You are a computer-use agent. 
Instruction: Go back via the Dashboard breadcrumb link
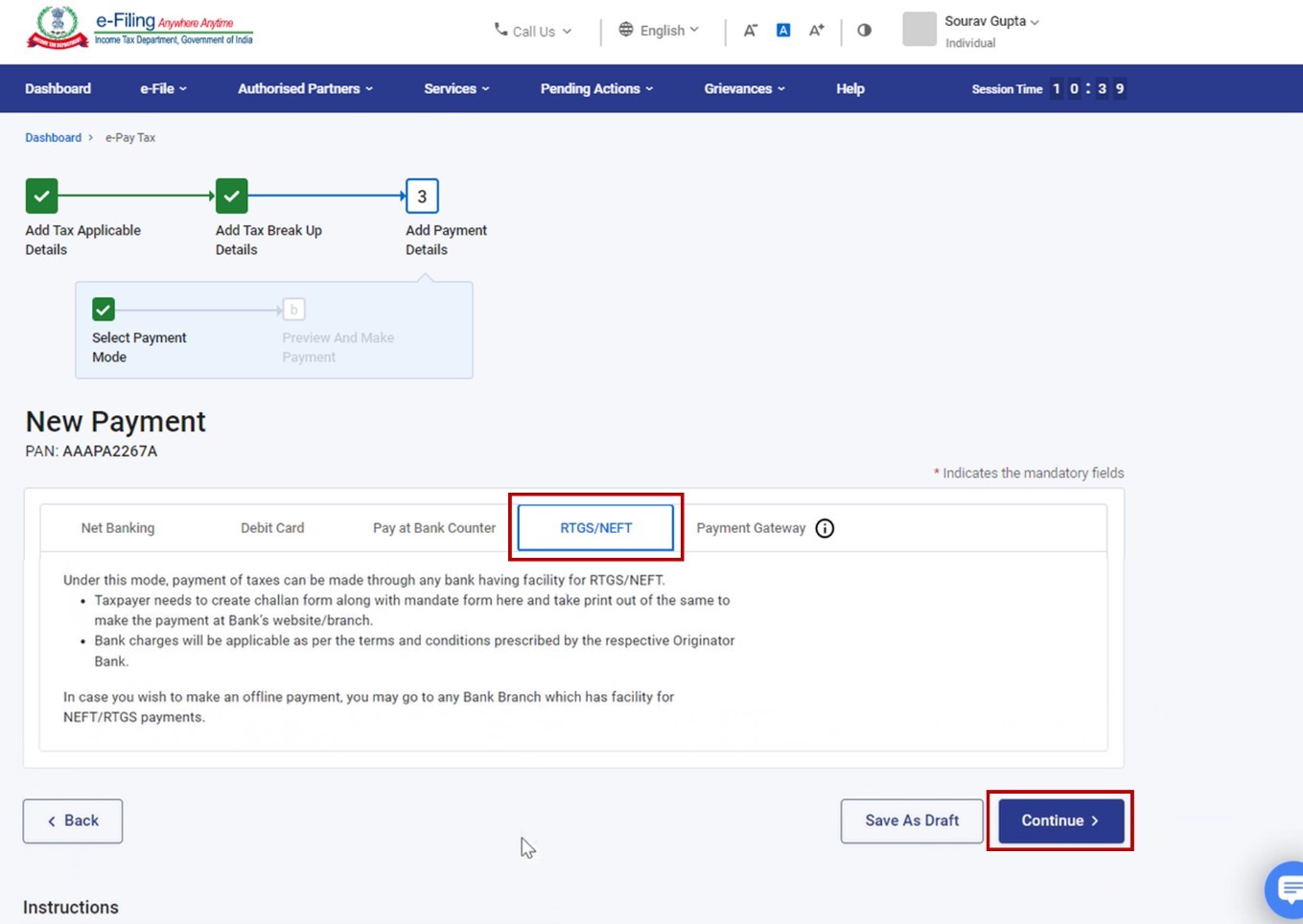(x=53, y=137)
